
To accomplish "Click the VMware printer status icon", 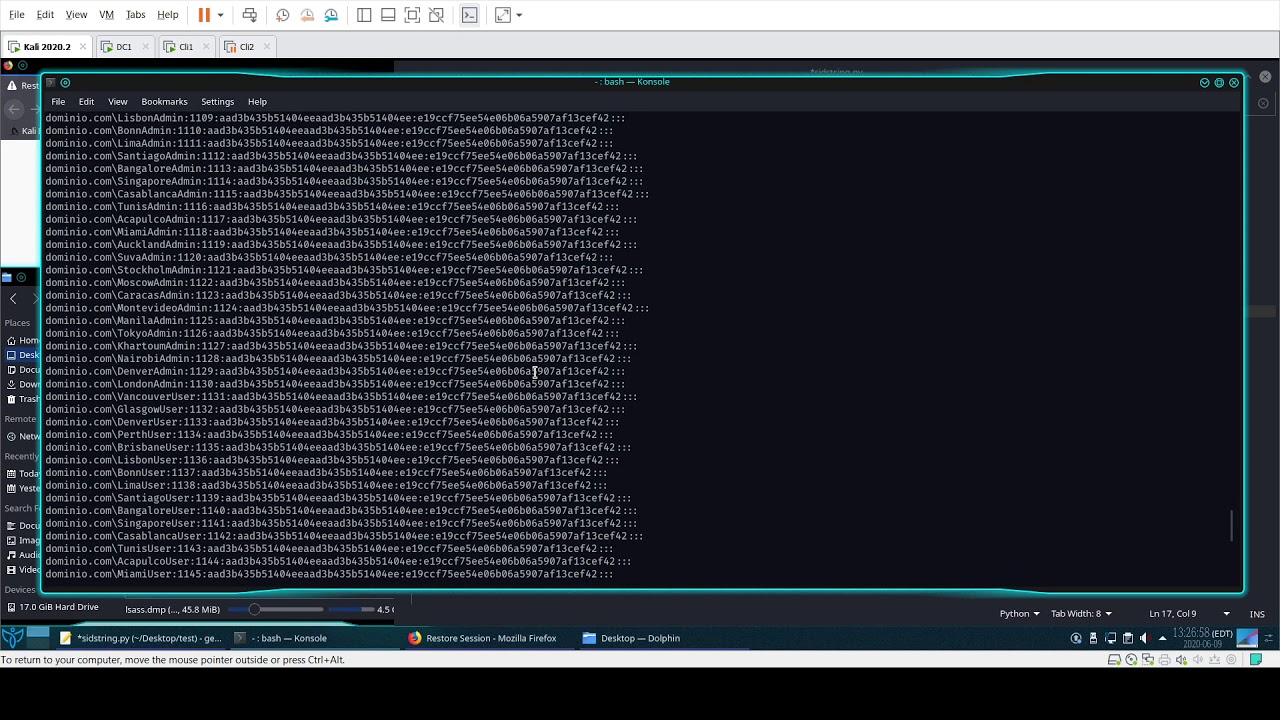I will click(x=1166, y=660).
